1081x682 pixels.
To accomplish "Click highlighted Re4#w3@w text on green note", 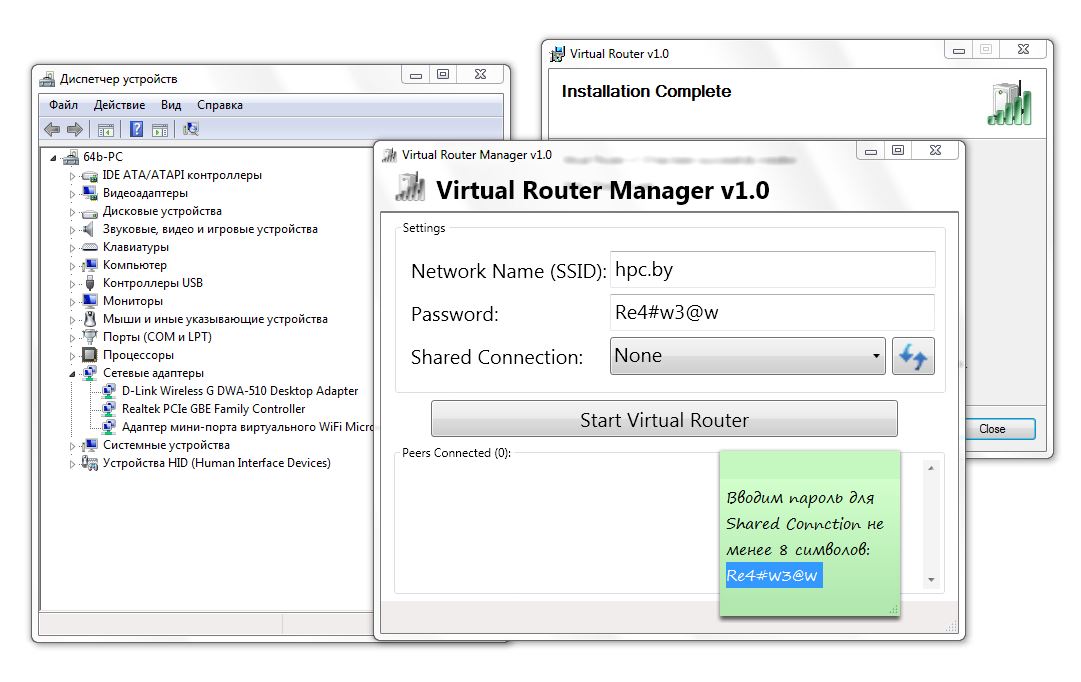I will click(773, 575).
